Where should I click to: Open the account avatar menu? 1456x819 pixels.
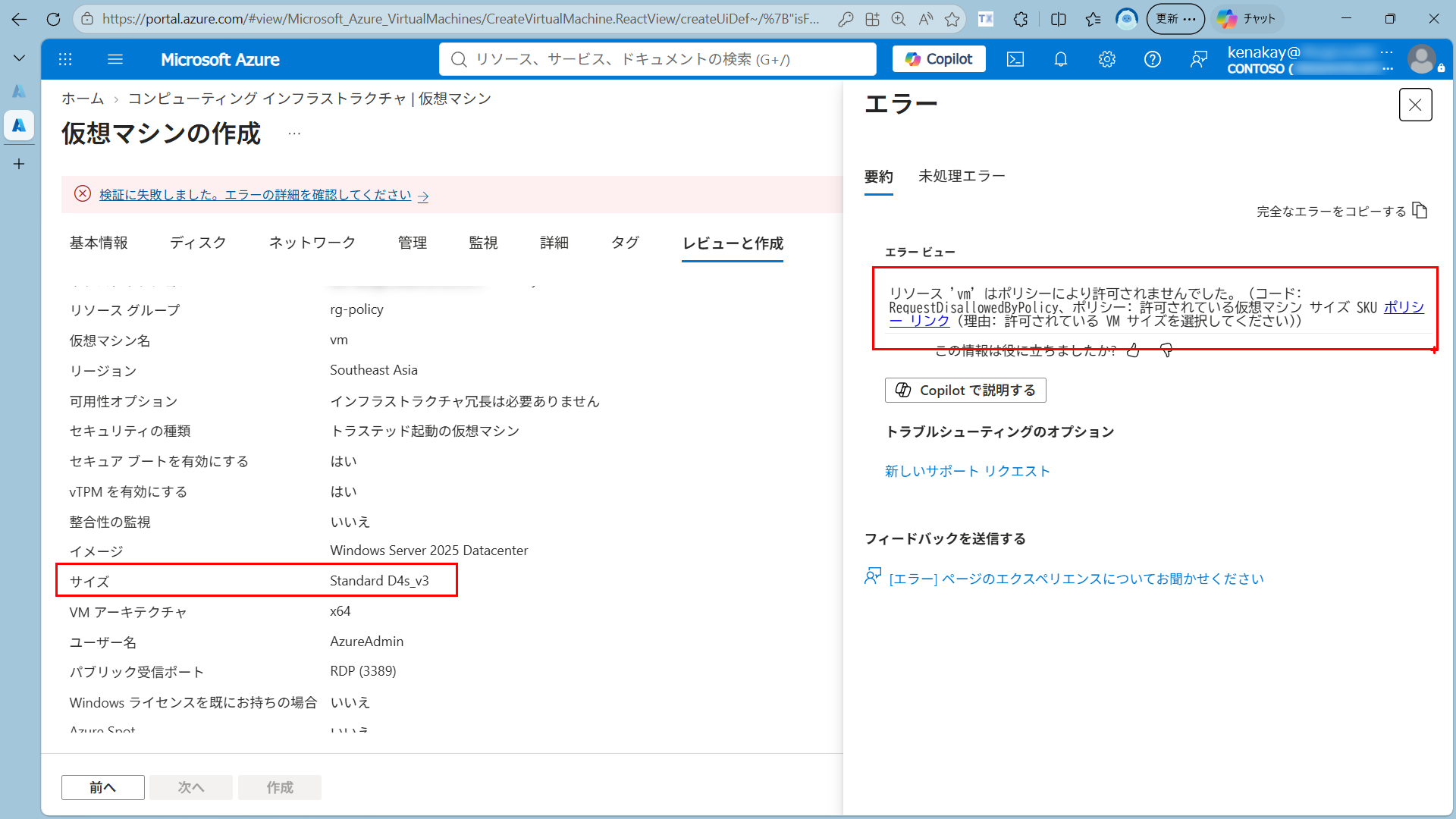(1422, 59)
